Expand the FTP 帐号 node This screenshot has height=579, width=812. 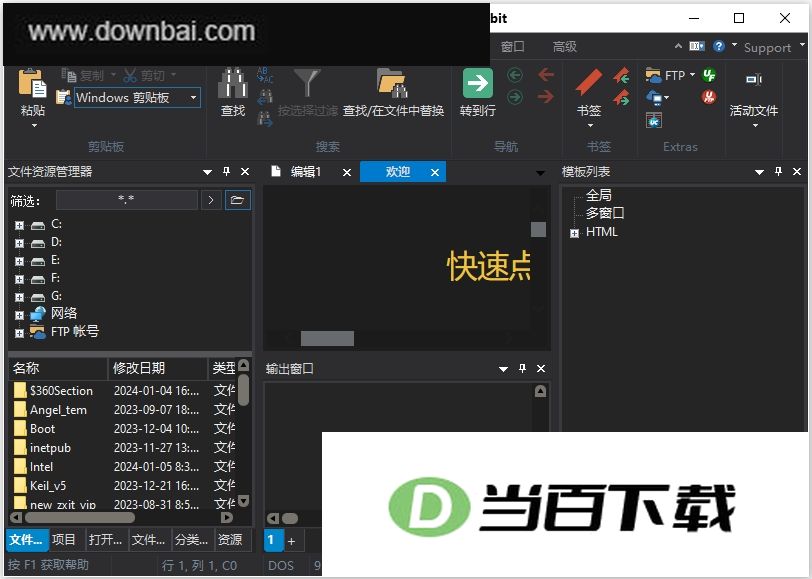(19, 333)
